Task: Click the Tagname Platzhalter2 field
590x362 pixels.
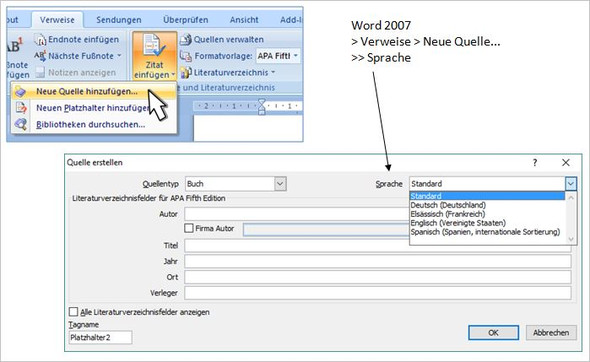Action: (100, 337)
